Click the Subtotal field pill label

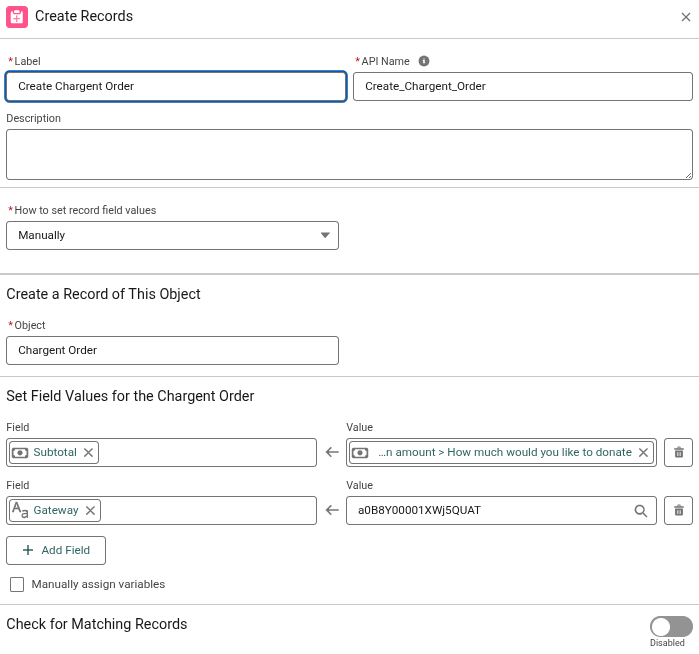(55, 452)
